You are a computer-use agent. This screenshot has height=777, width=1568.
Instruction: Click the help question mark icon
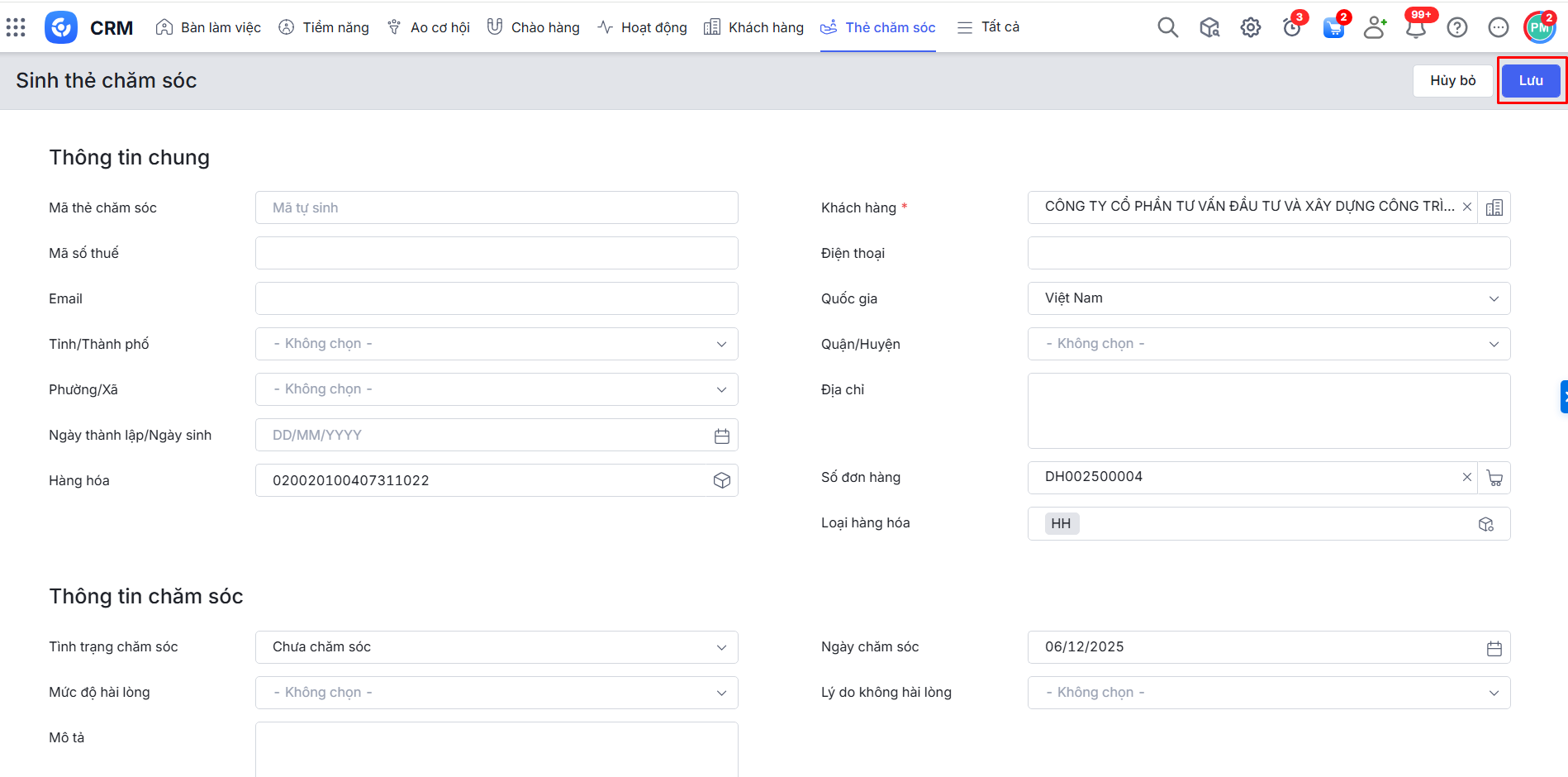(x=1456, y=27)
